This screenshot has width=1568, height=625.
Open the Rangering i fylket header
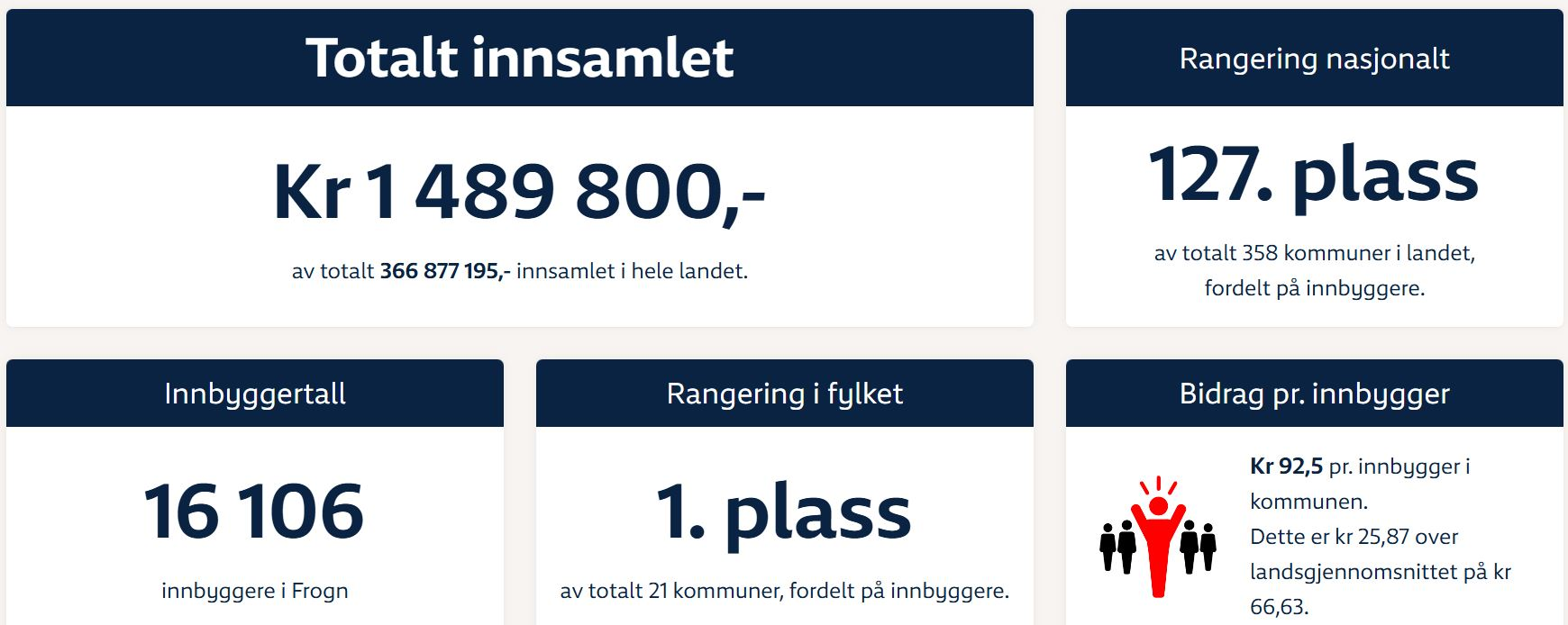785,394
